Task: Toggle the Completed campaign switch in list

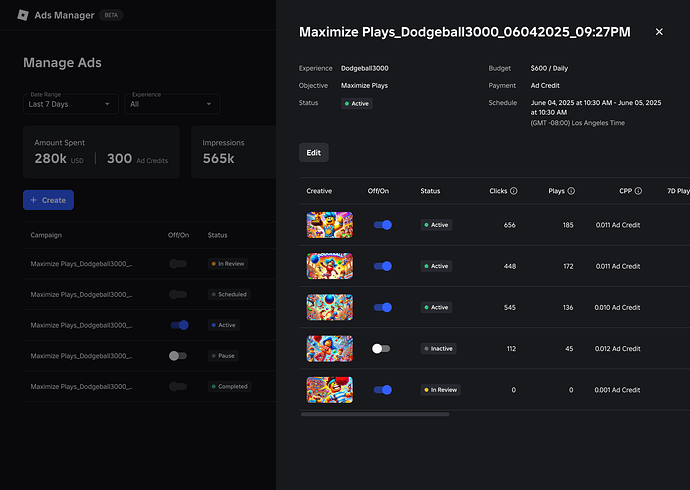Action: pos(178,387)
